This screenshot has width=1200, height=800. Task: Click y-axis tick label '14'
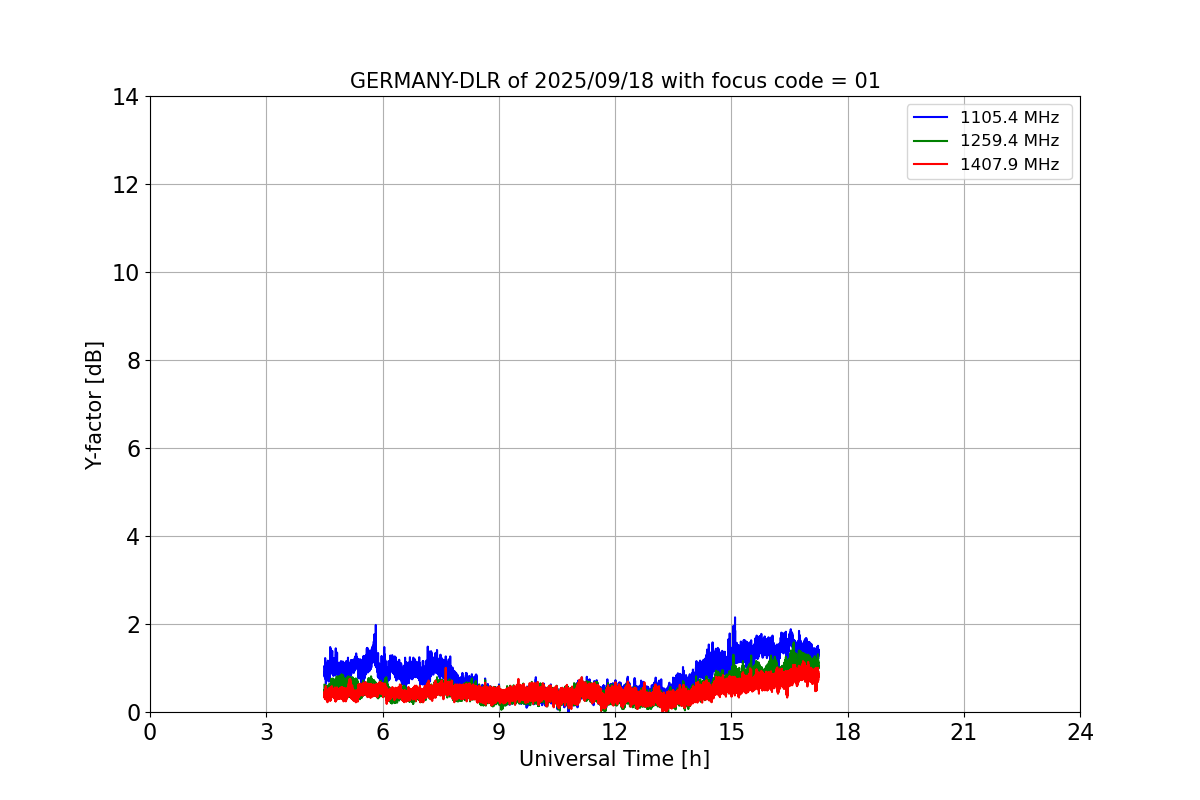tap(126, 97)
